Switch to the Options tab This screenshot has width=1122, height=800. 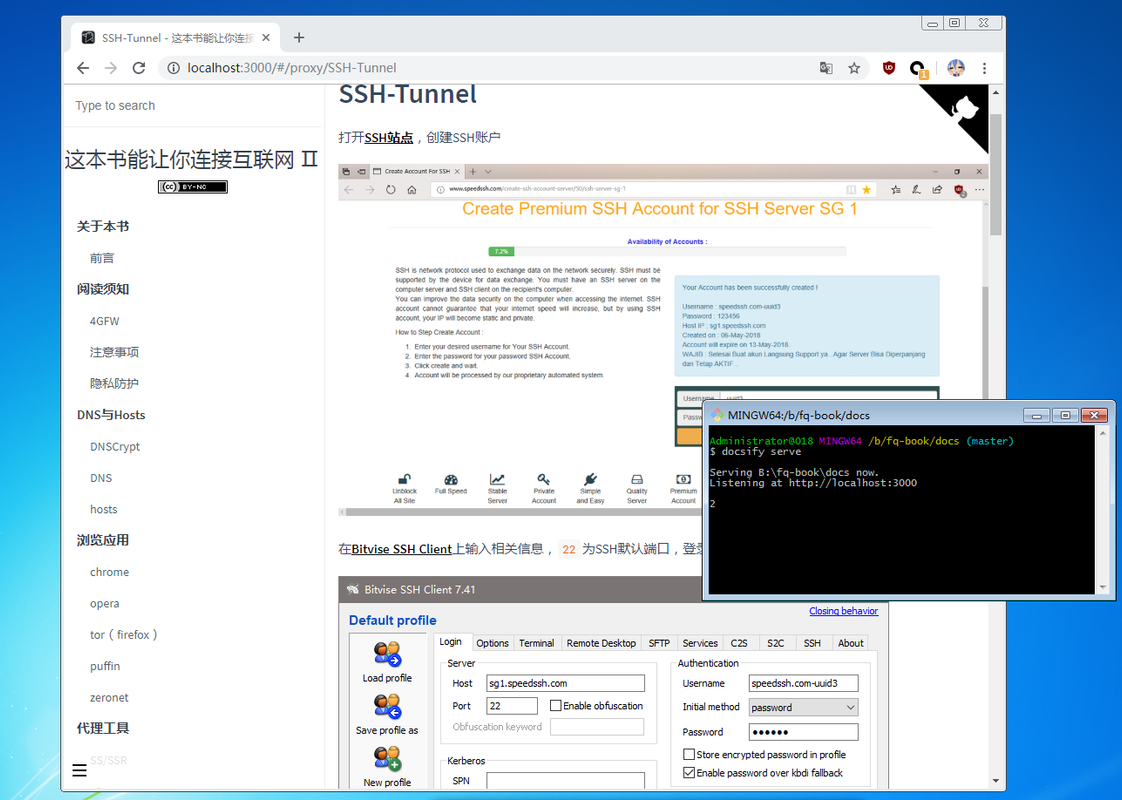492,643
